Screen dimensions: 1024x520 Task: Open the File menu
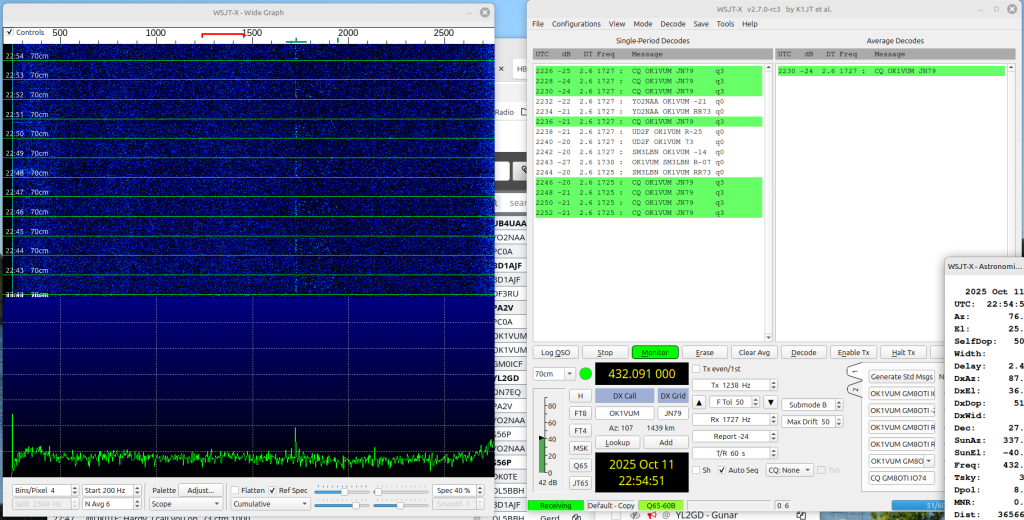(537, 24)
